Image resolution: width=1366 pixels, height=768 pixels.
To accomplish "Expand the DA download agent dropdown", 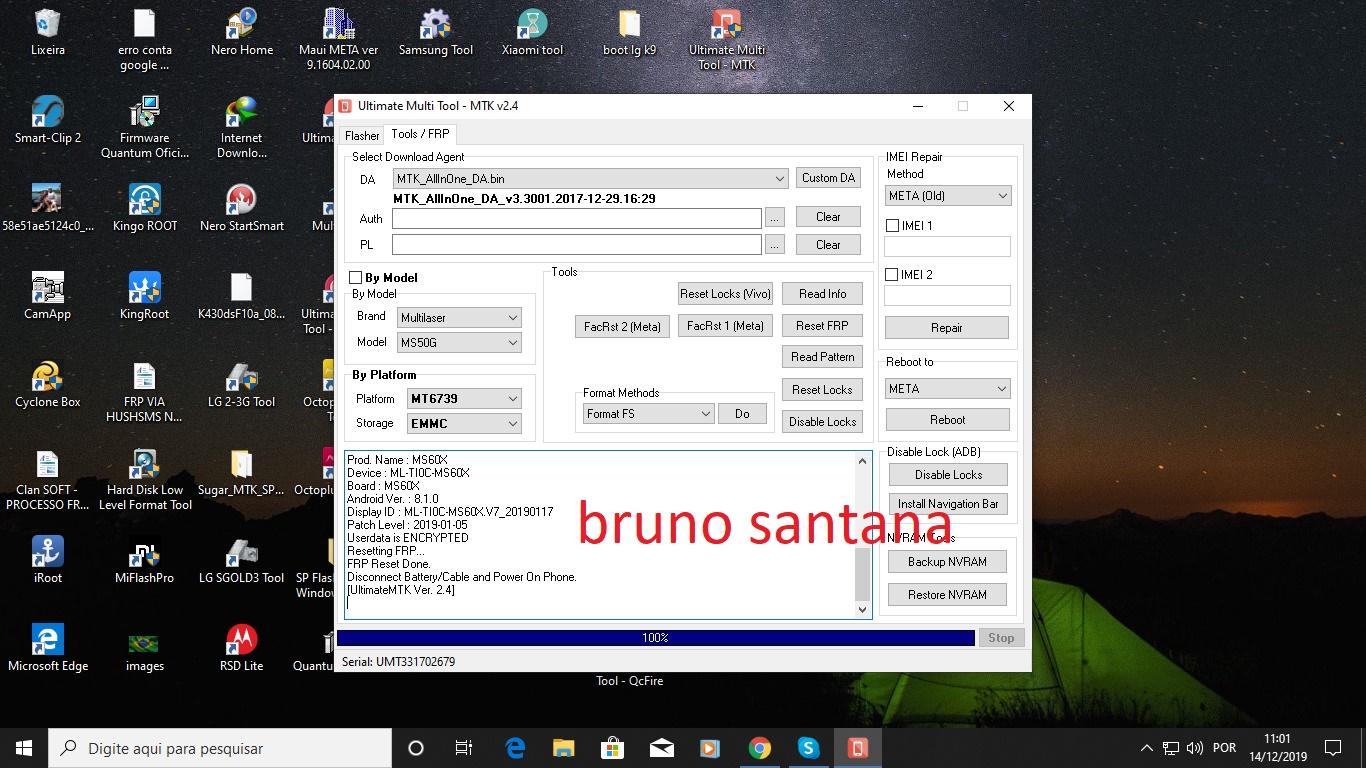I will (590, 178).
